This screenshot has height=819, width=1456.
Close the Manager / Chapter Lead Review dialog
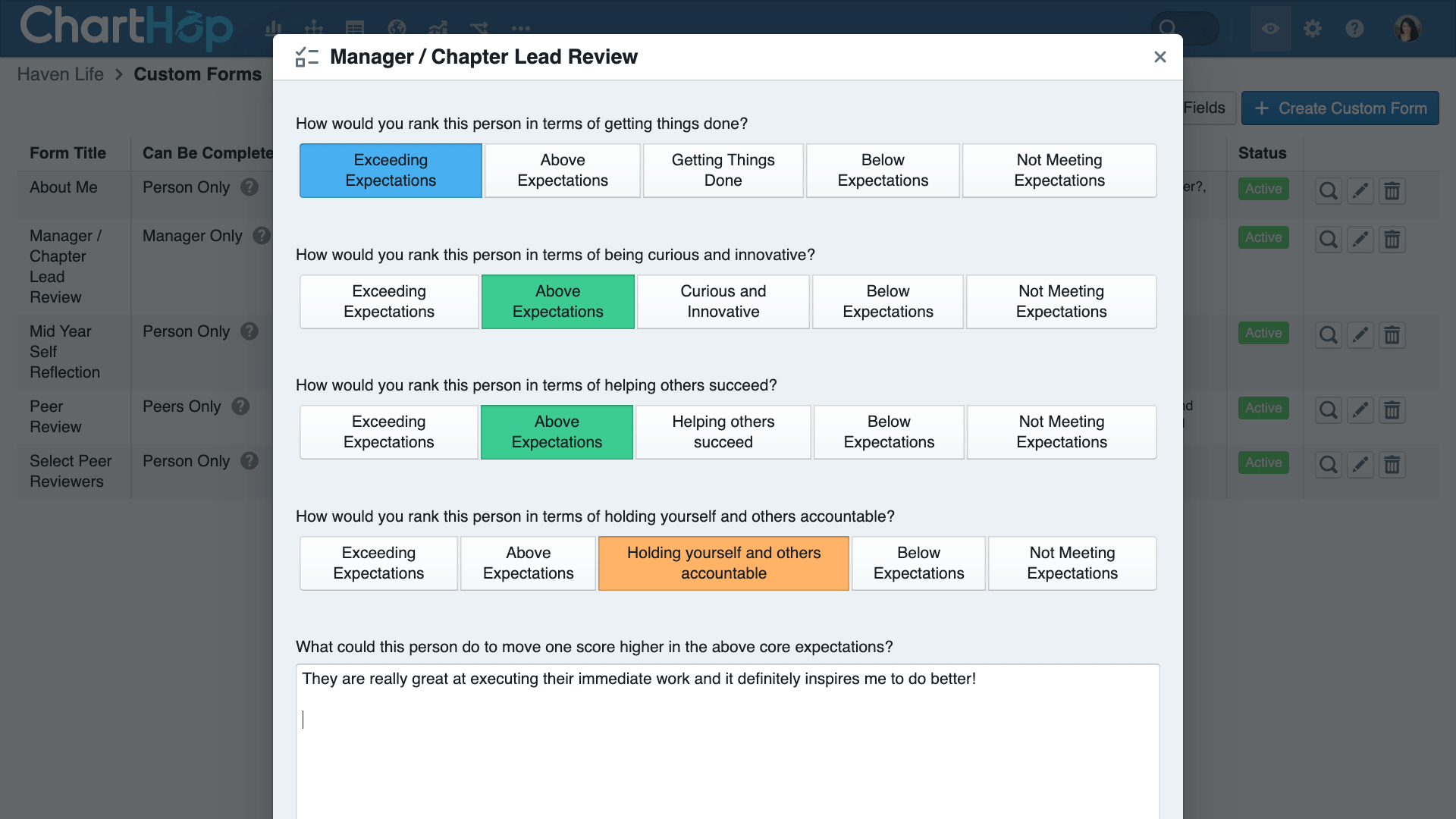tap(1159, 57)
